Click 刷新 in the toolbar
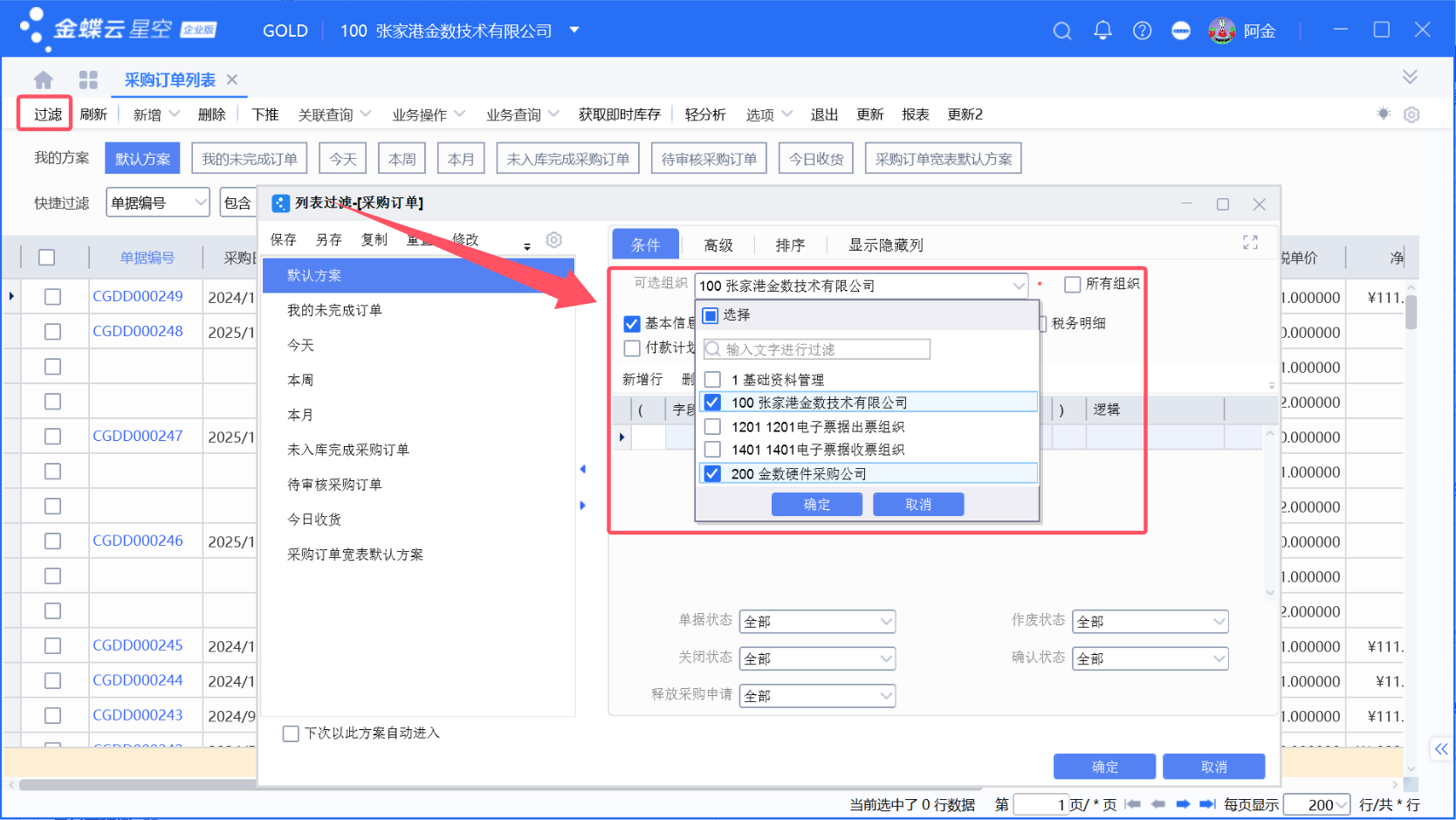1456x820 pixels. [93, 114]
